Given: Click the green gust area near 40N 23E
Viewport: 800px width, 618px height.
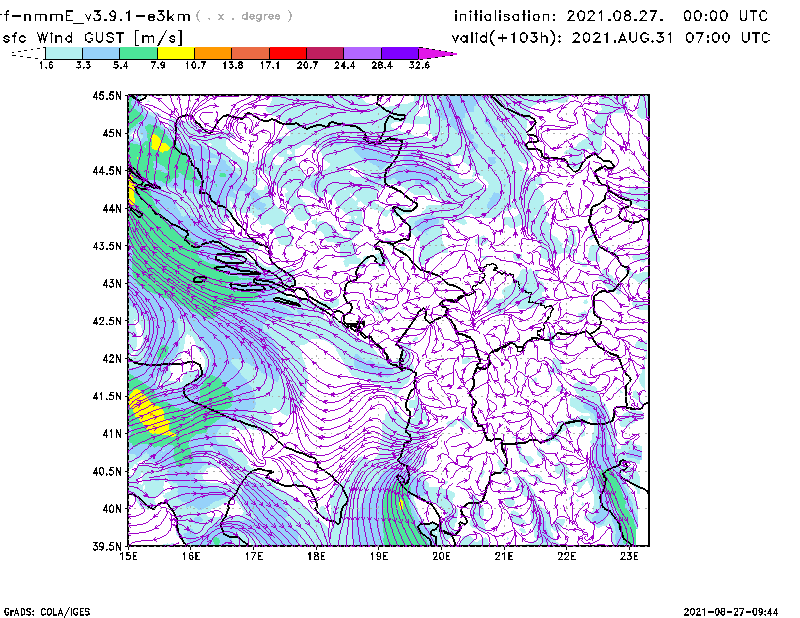Looking at the screenshot, I should pos(620,507).
